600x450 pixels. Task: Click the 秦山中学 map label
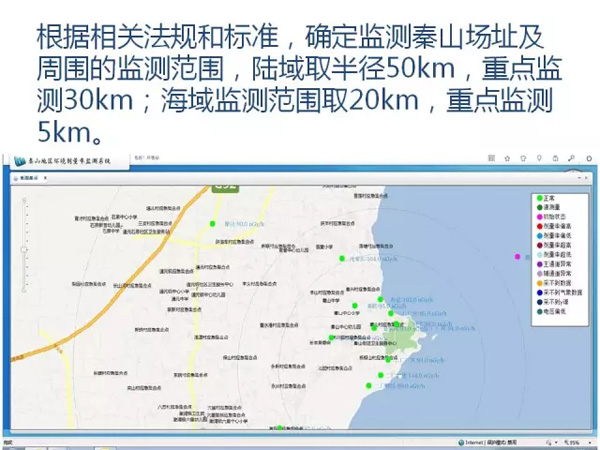pyautogui.click(x=331, y=301)
